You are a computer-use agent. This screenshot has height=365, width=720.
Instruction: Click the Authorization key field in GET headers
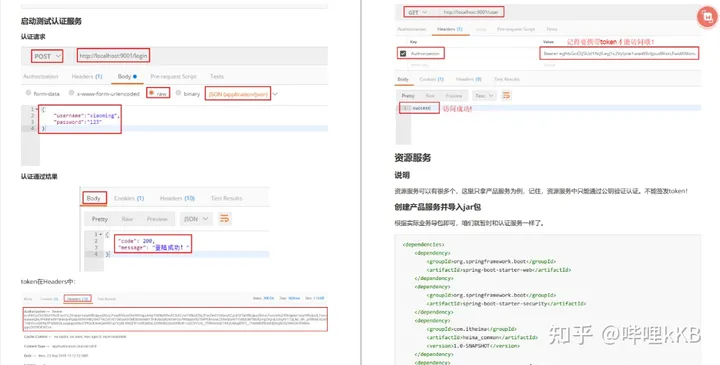coord(425,54)
